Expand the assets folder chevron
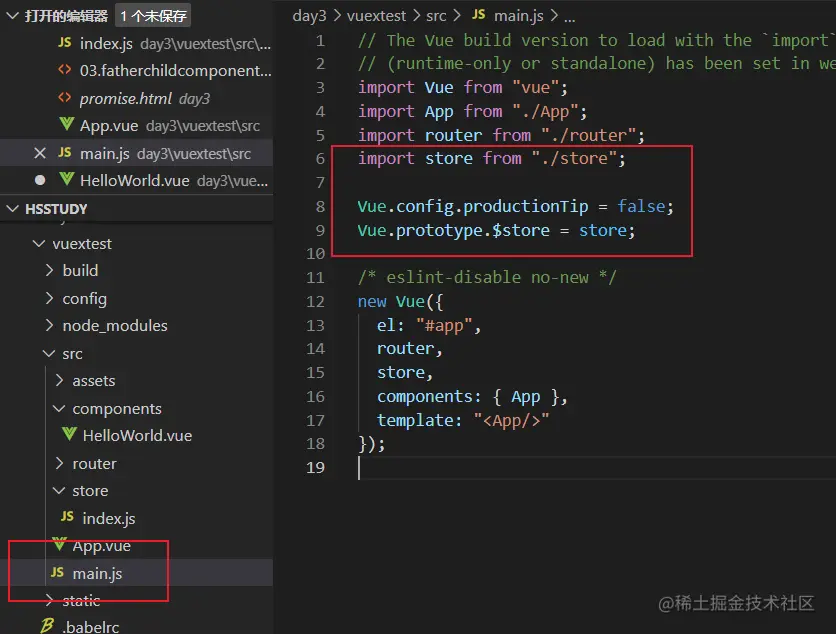836x634 pixels. tap(59, 380)
